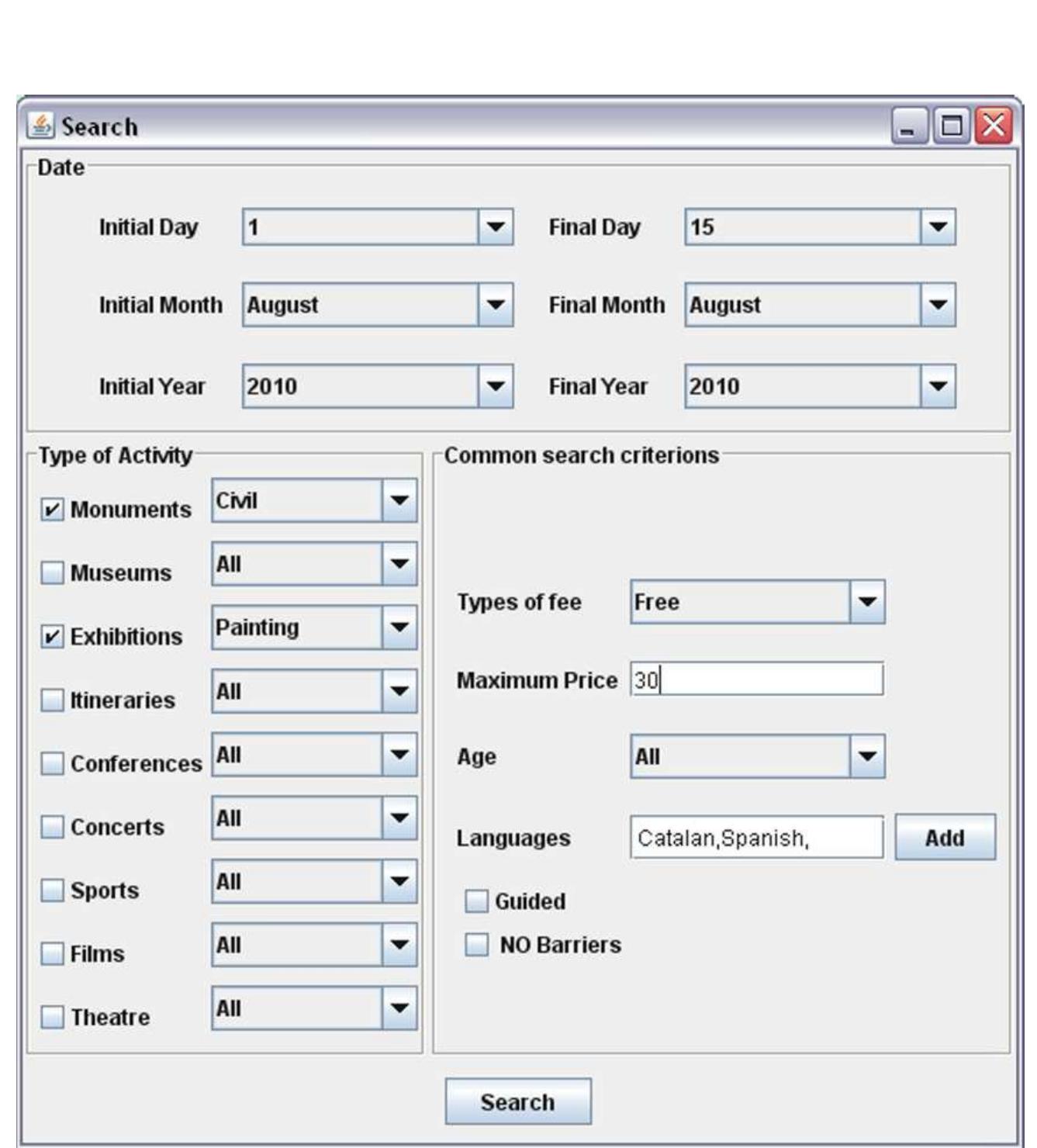Select the Theatre checkbox
The height and width of the screenshot is (1148, 1037).
click(52, 1017)
